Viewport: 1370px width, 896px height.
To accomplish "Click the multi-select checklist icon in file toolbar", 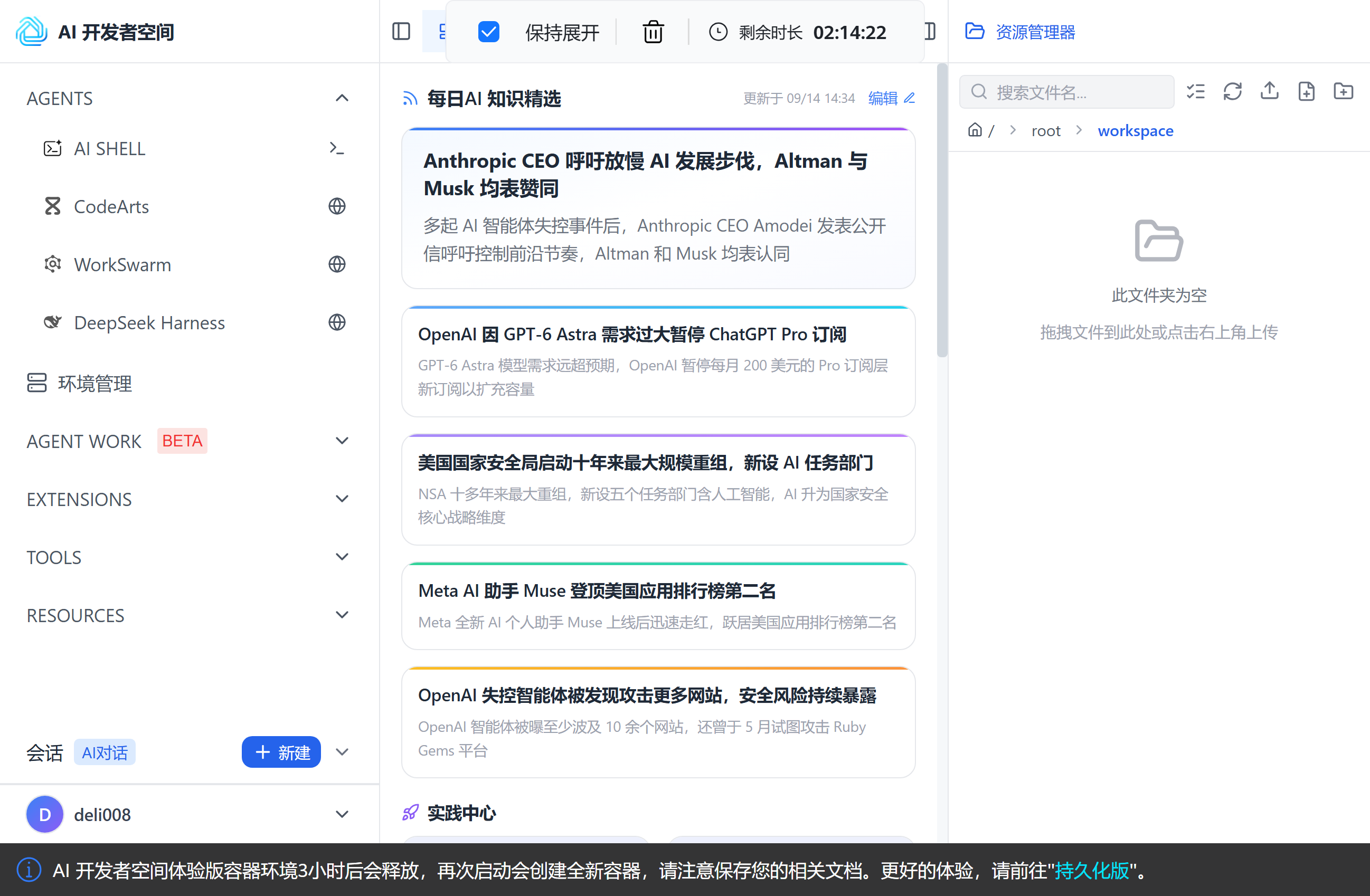I will pyautogui.click(x=1196, y=91).
